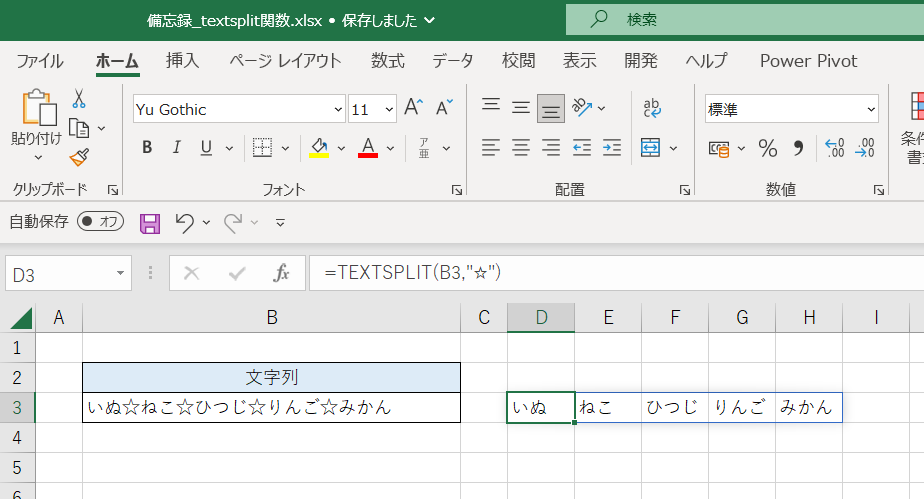This screenshot has width=924, height=499.
Task: Open the 標準 number format dropdown
Action: pyautogui.click(x=871, y=110)
